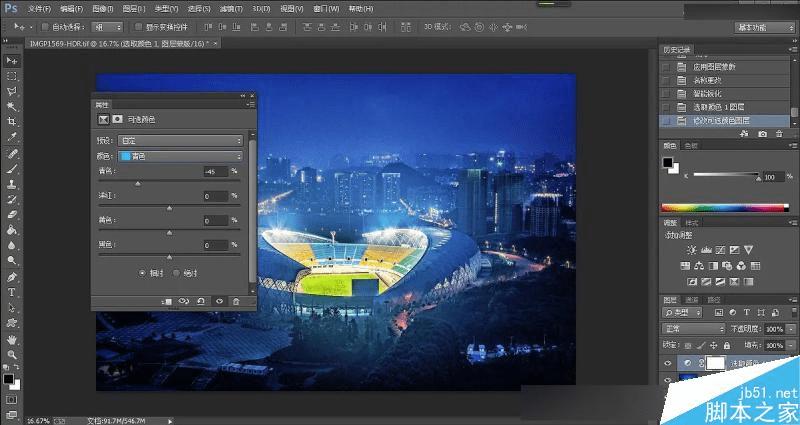Click the view previous state icon in Properties
Image resolution: width=800 pixels, height=425 pixels.
[184, 302]
